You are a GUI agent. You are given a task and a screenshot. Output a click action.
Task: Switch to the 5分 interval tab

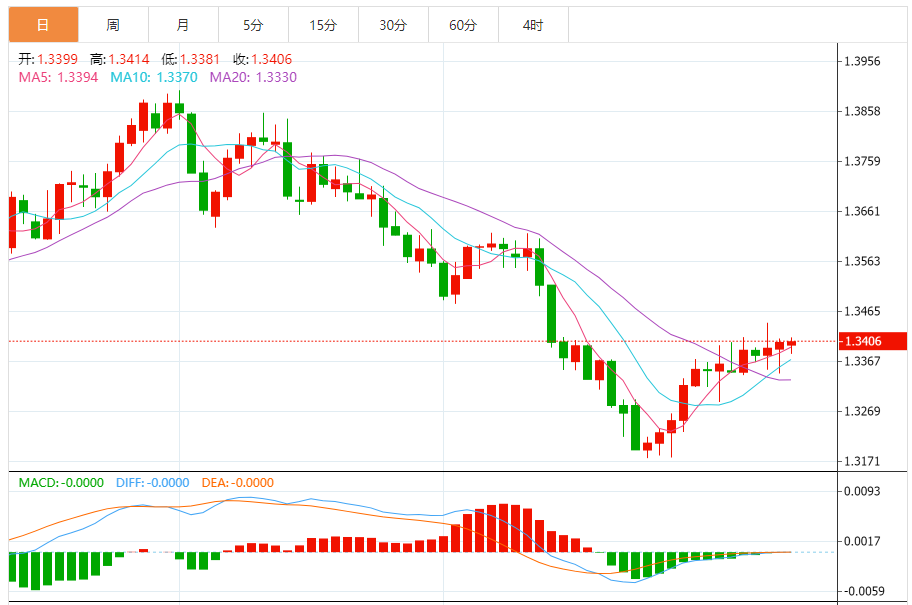(253, 25)
